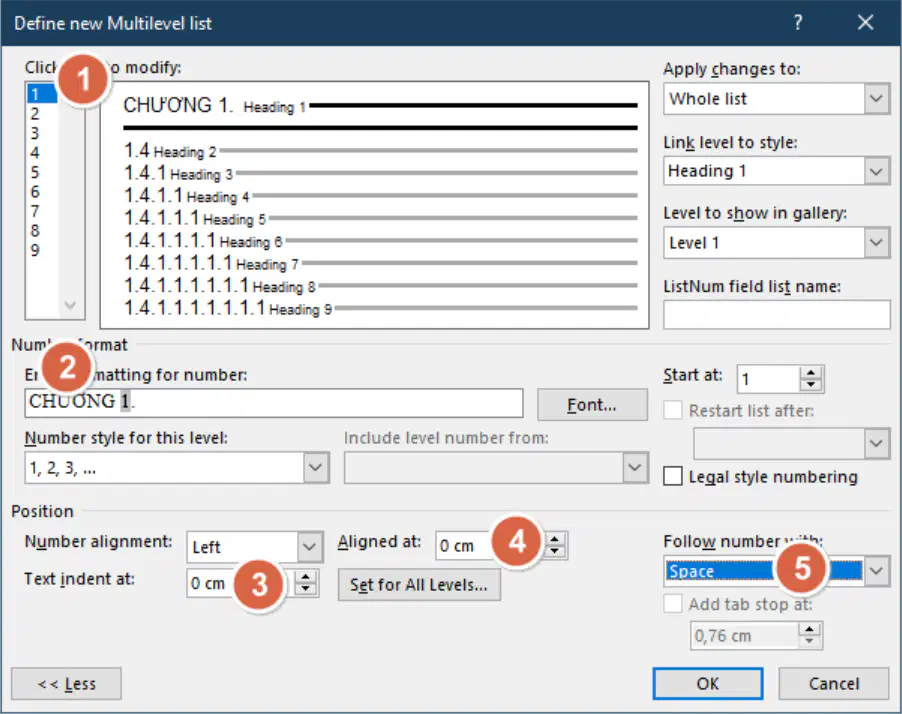The height and width of the screenshot is (714, 902).
Task: Increase the Text indent at value
Action: (x=306, y=576)
